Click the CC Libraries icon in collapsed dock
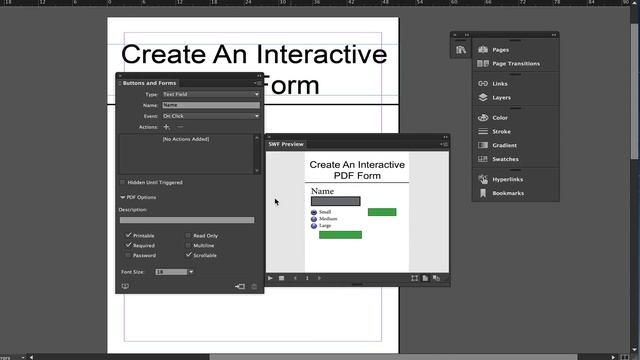This screenshot has height=360, width=640. 461,50
